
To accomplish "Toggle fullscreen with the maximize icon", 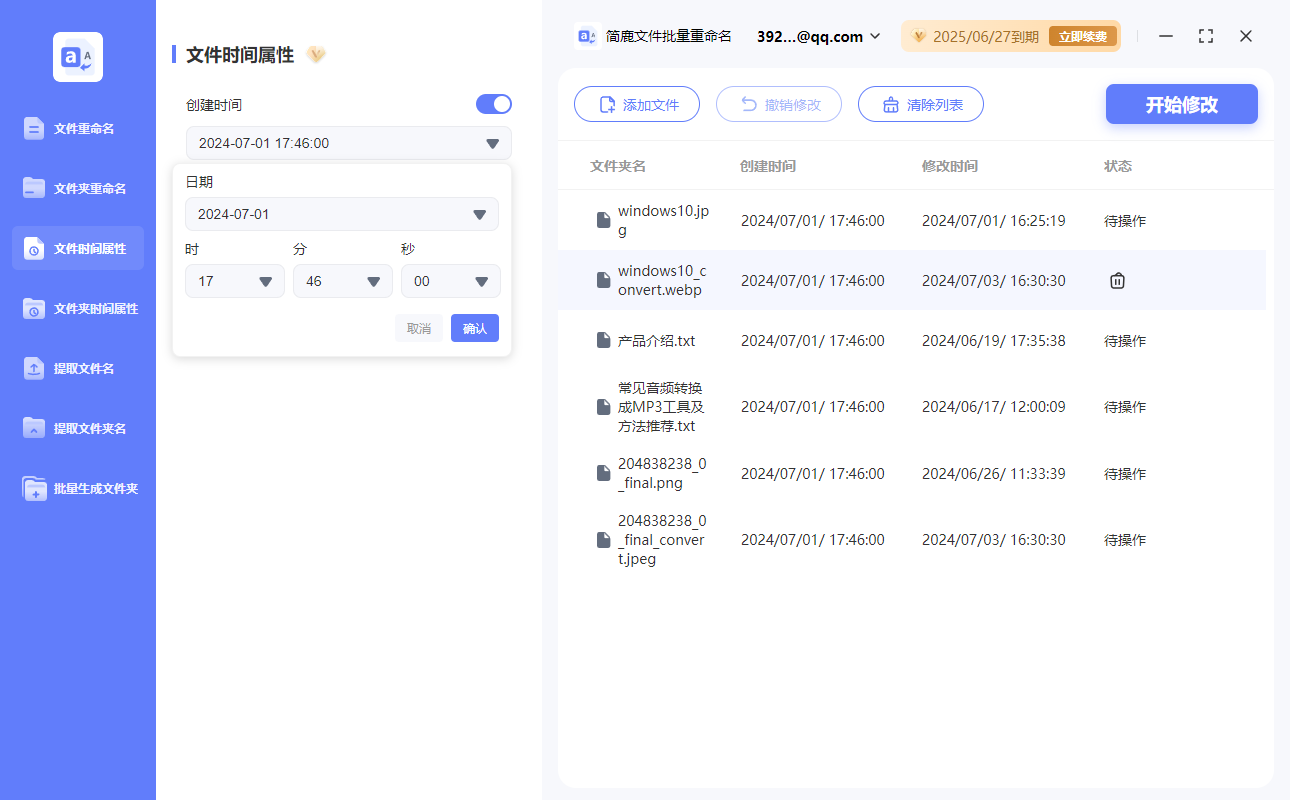I will tap(1206, 36).
